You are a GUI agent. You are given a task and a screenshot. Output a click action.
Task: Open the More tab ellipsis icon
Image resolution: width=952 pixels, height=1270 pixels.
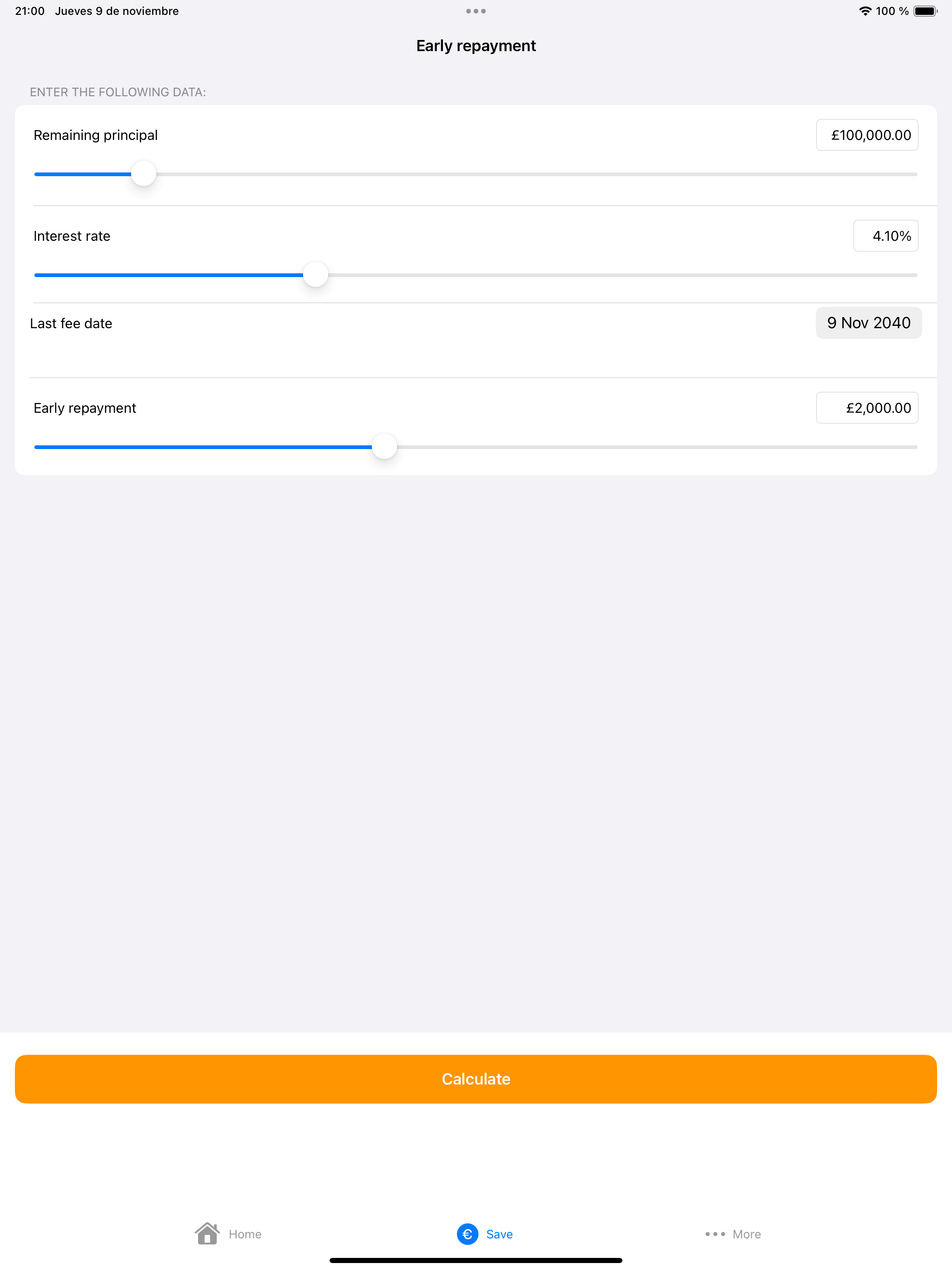click(715, 1234)
